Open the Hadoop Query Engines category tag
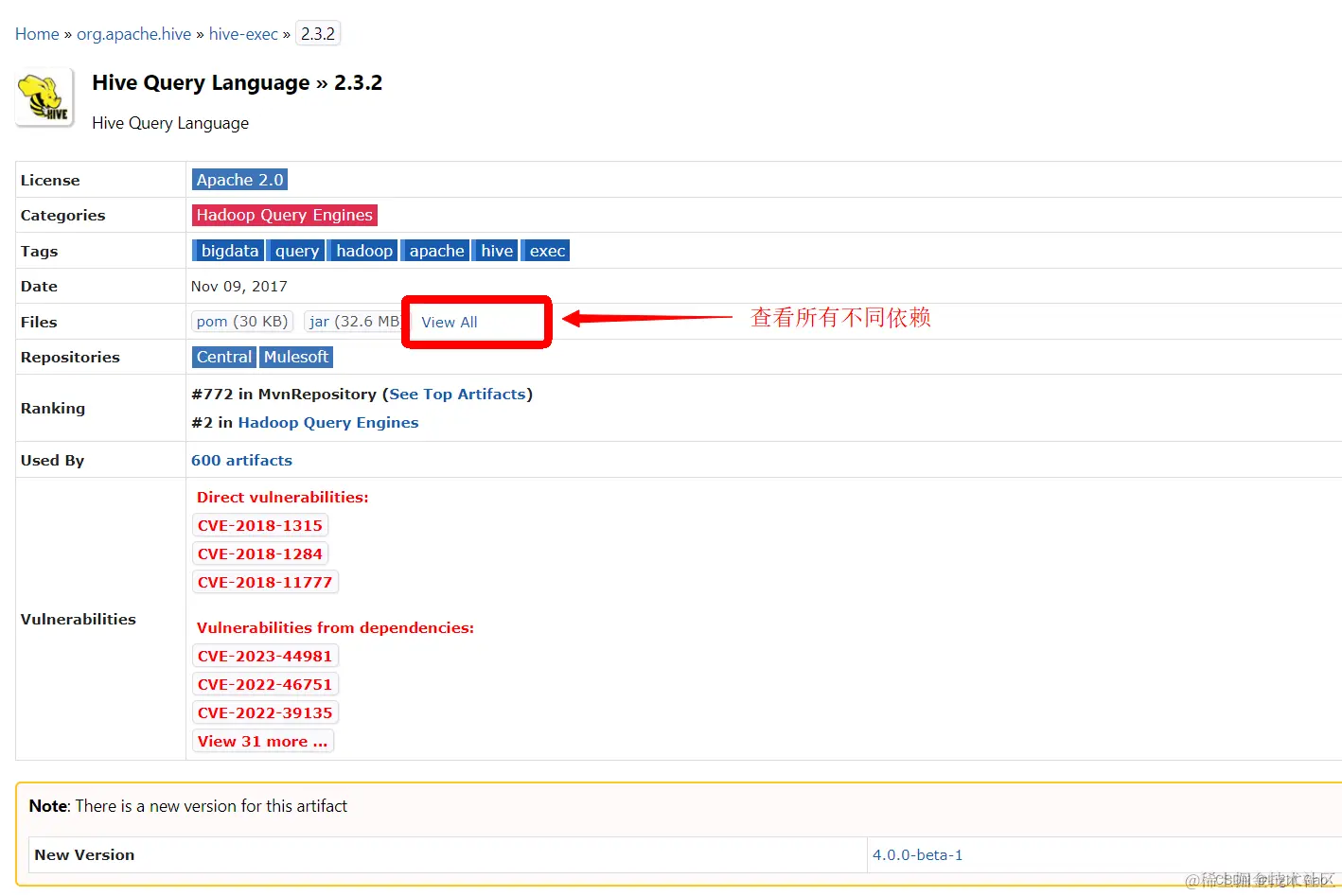 (284, 215)
